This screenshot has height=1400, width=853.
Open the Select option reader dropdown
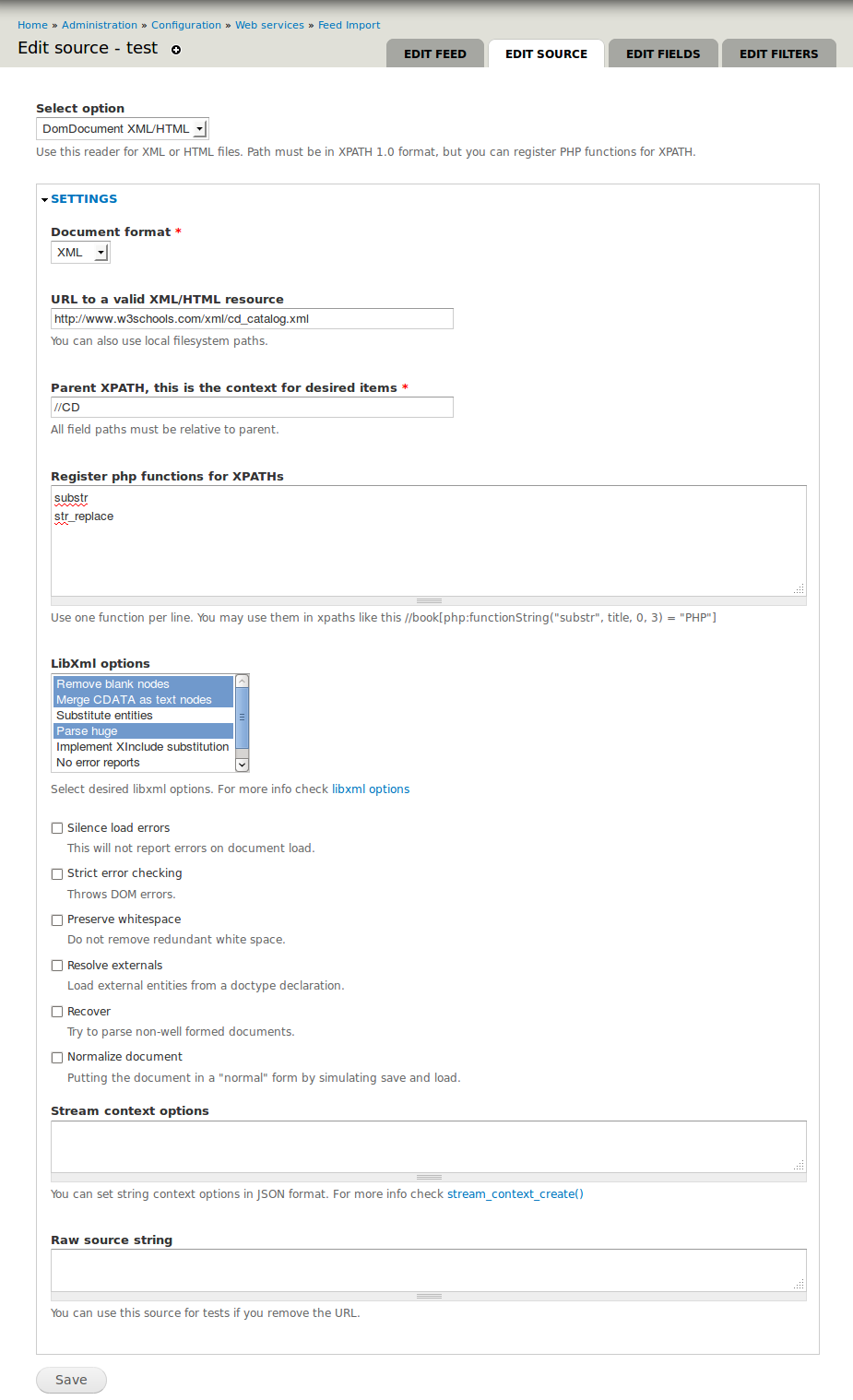(123, 129)
